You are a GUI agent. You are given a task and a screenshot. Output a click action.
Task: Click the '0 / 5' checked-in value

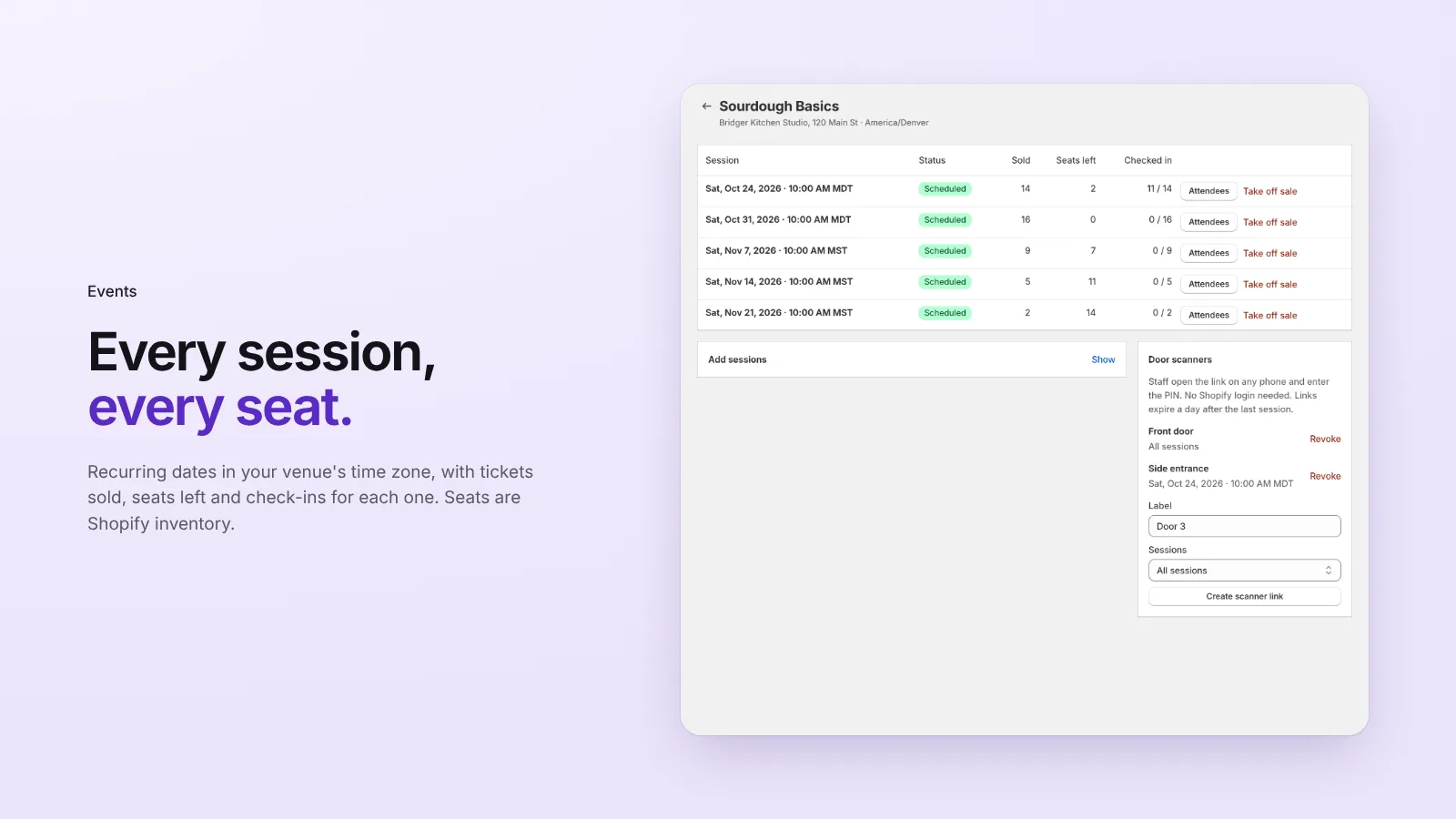point(1162,281)
